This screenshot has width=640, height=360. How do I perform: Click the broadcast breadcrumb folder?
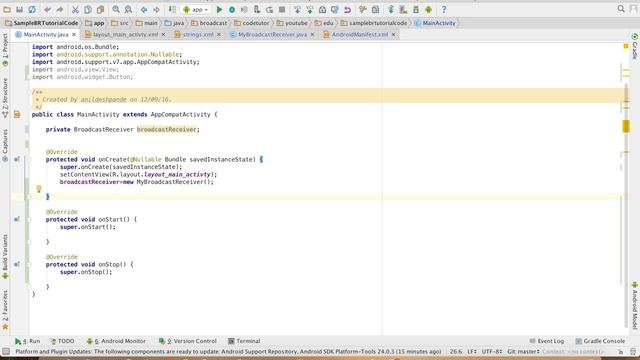209,23
